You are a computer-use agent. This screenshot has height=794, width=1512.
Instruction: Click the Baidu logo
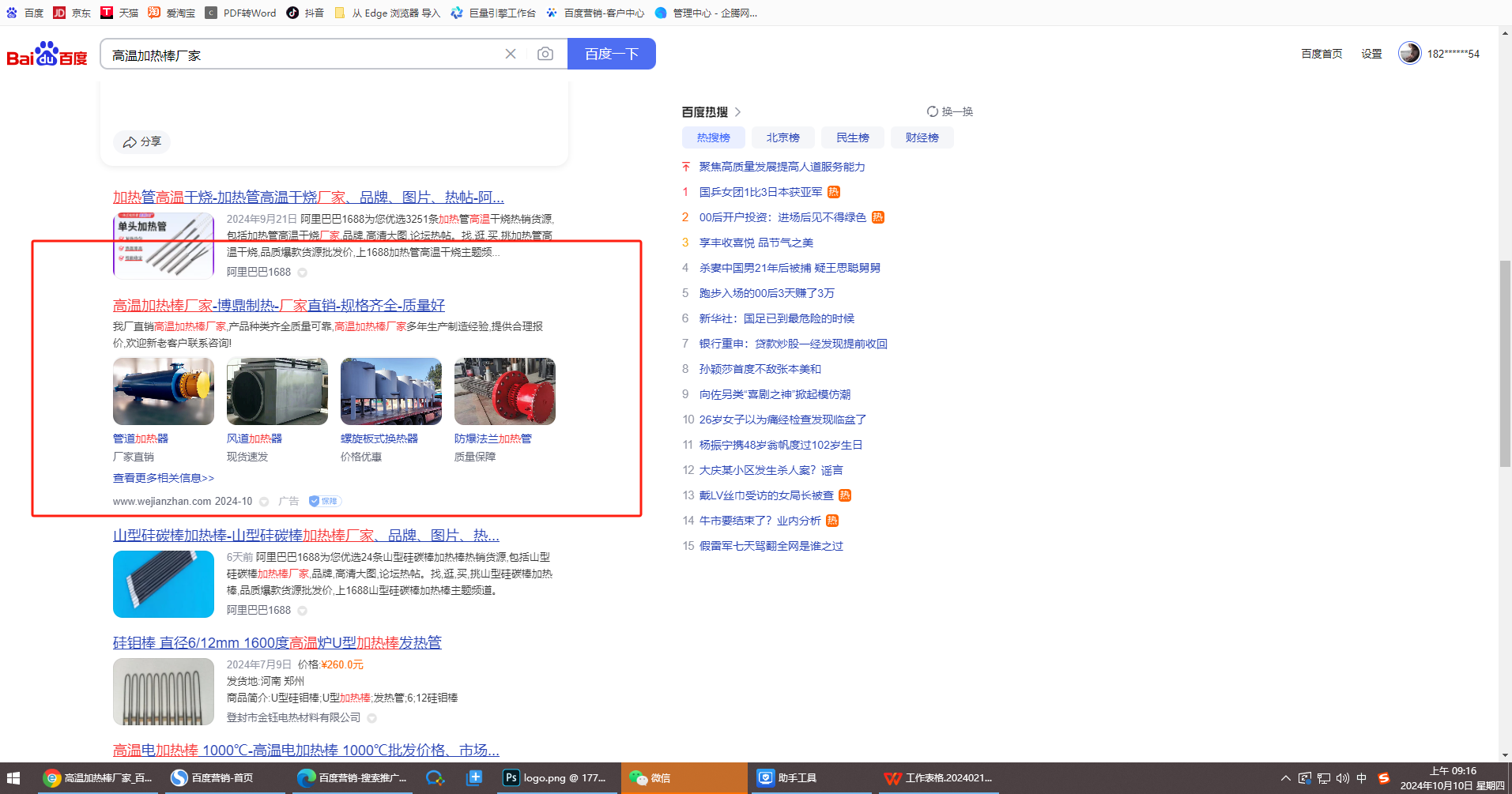click(47, 55)
